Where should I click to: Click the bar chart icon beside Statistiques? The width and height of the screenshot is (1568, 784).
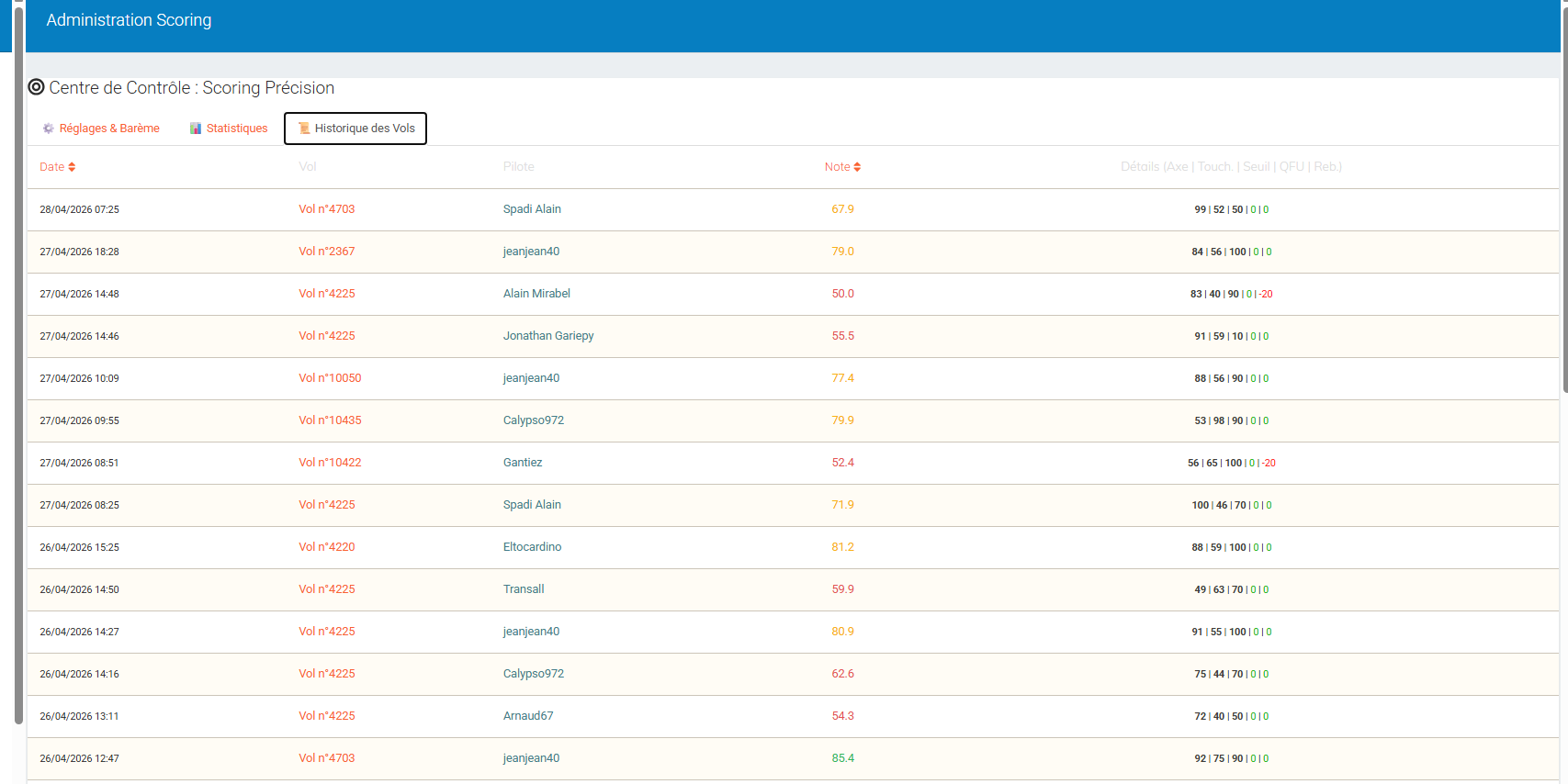click(x=196, y=129)
